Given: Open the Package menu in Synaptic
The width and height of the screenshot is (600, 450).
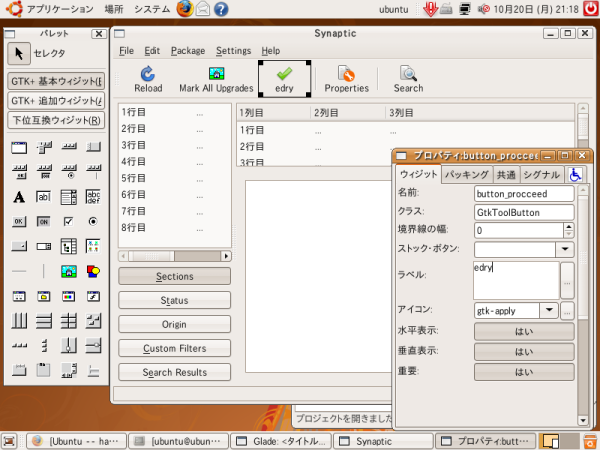Looking at the screenshot, I should (x=188, y=51).
